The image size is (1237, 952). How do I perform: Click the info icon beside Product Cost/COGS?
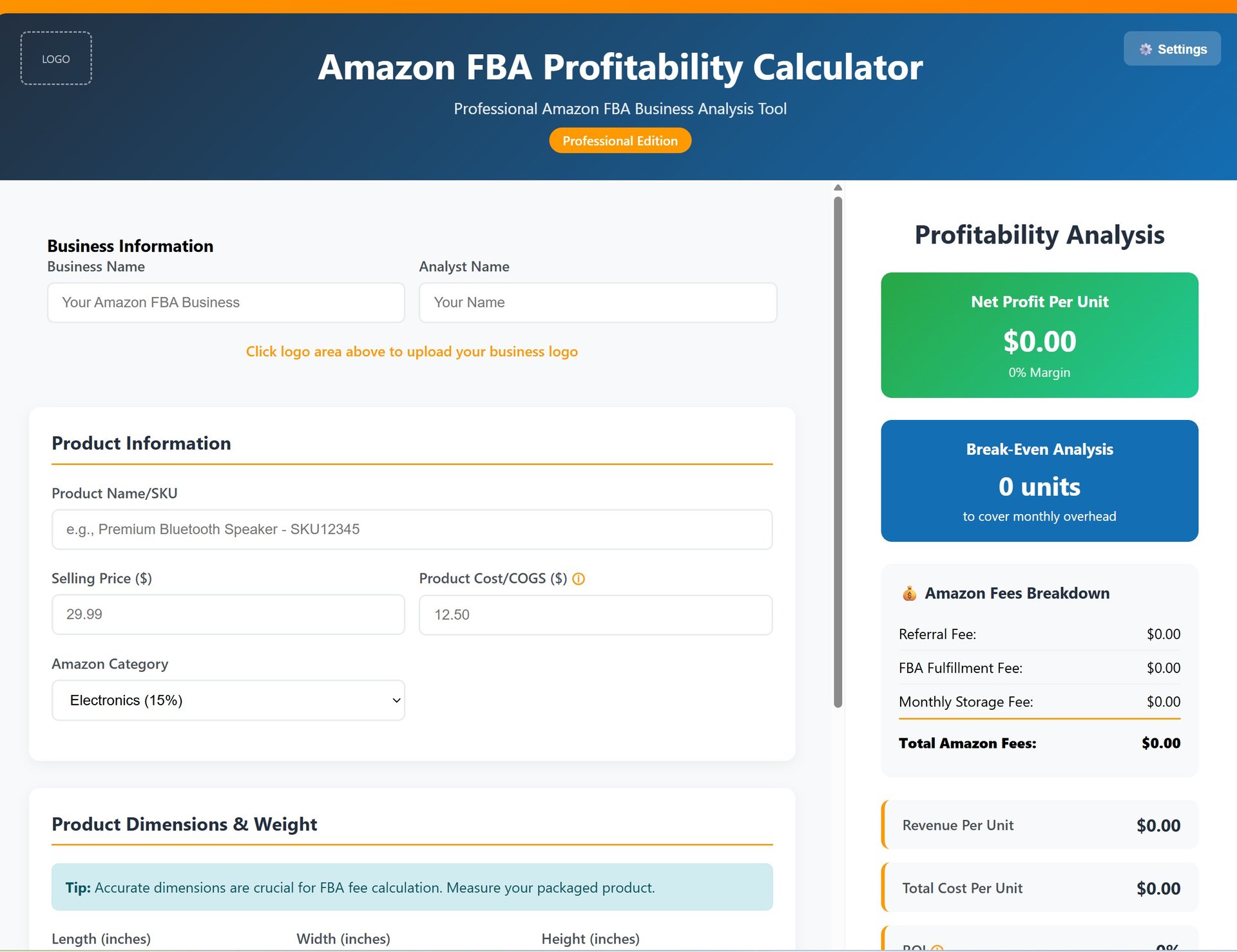click(x=579, y=579)
